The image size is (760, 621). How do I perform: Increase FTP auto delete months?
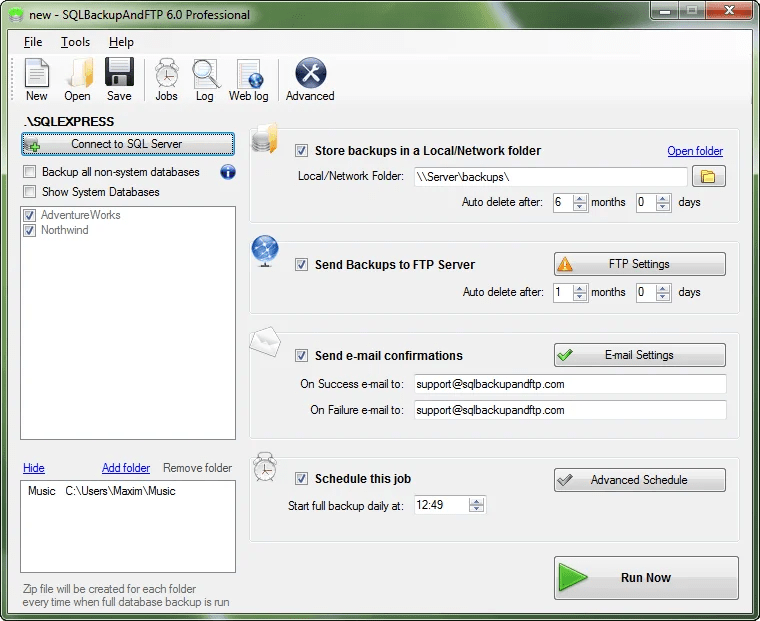(x=579, y=288)
